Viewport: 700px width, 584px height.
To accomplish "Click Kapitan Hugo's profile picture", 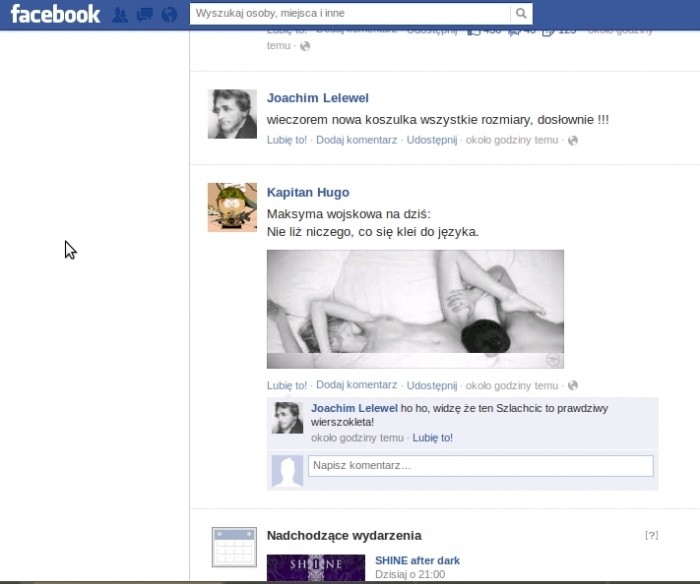I will tap(232, 208).
